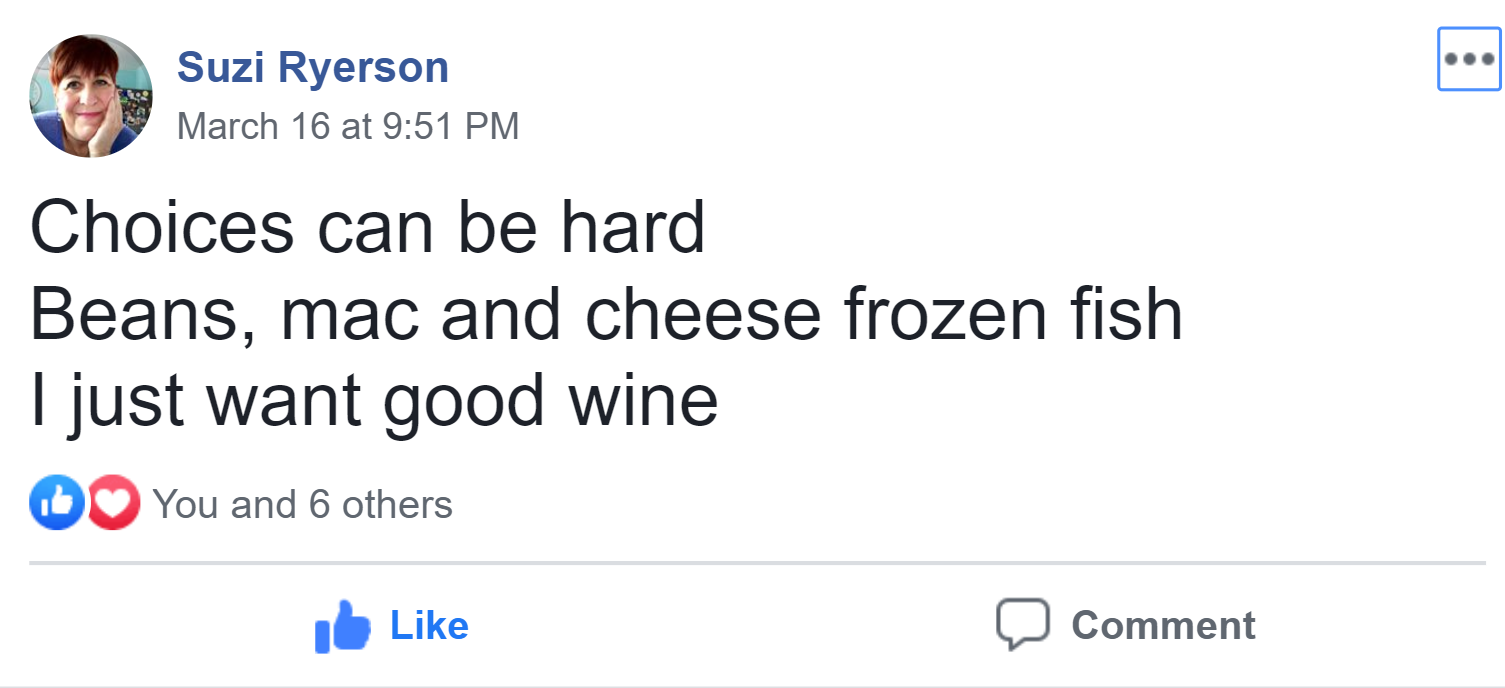Viewport: 1505px width, 688px height.
Task: Click the word "hard" in the first line
Action: 632,228
